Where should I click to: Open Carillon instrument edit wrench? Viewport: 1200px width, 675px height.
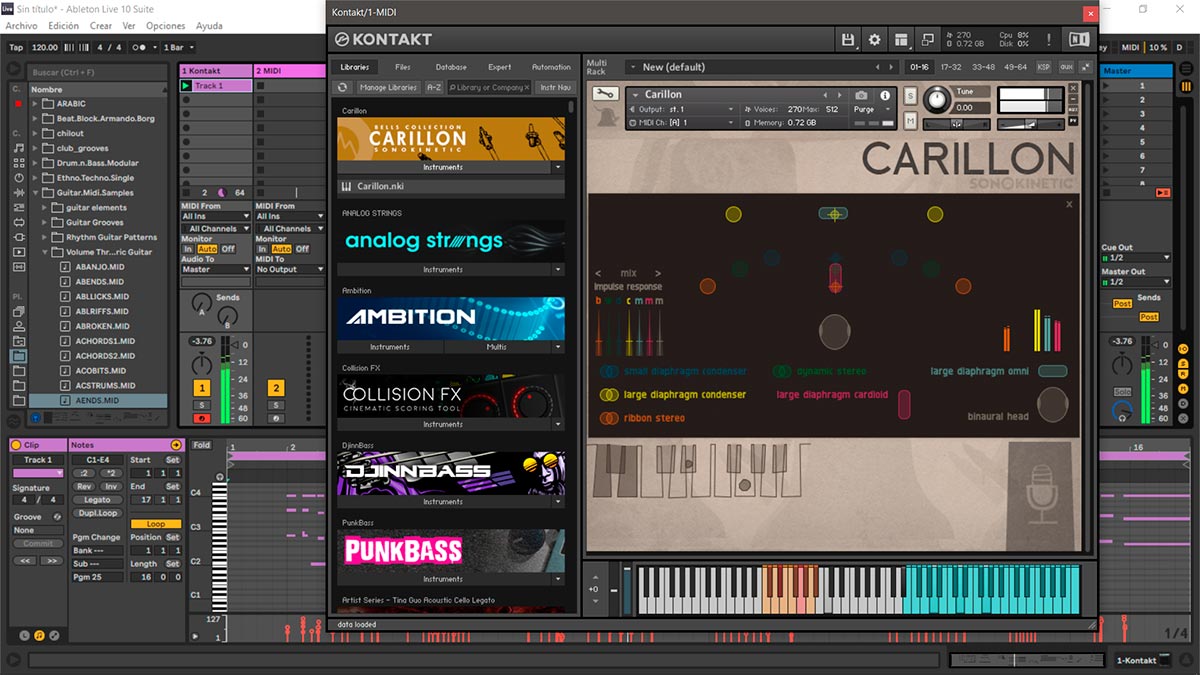tap(604, 94)
